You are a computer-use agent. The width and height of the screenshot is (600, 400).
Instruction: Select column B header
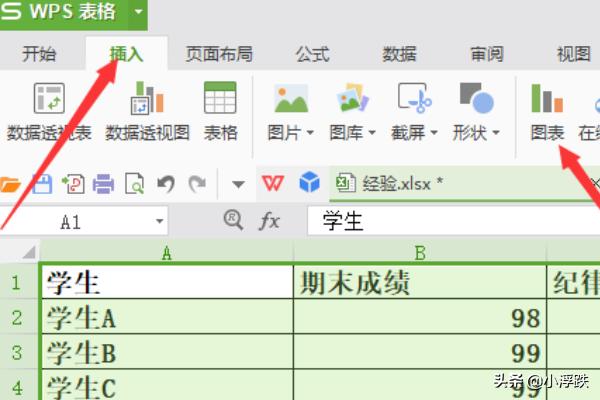coord(420,253)
